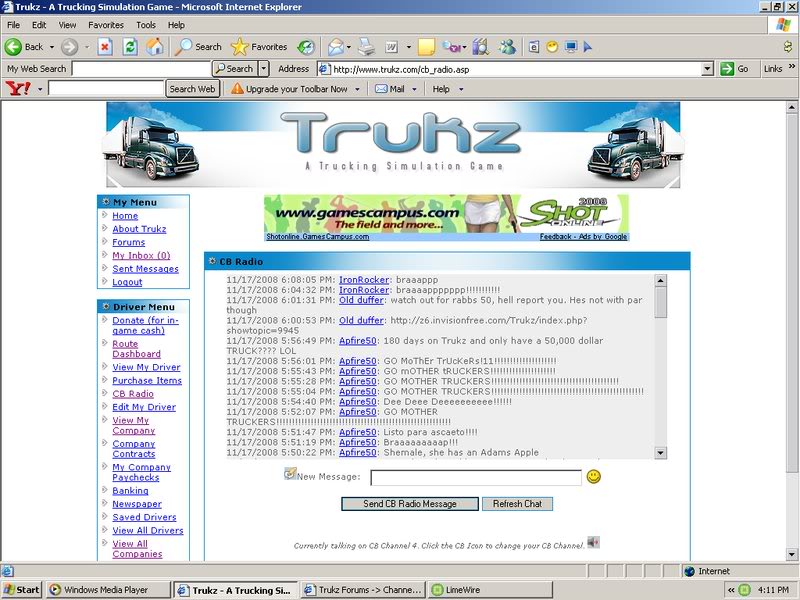Expand the Mail dropdown on the Yahoo toolbar
This screenshot has width=800, height=600.
pyautogui.click(x=413, y=88)
